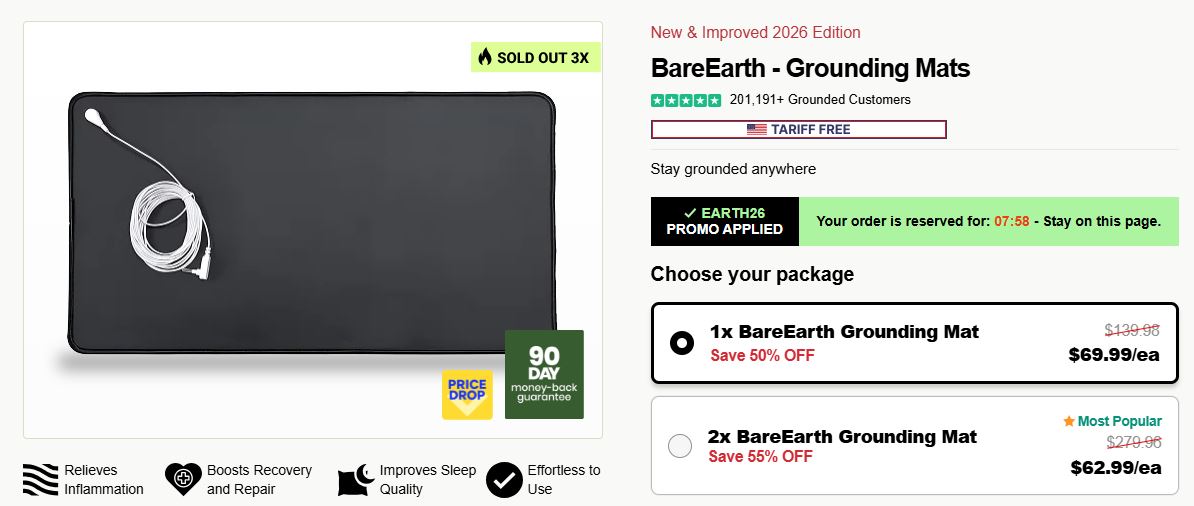Viewport: 1194px width, 506px height.
Task: Click the 90 Day money-back guarantee badge
Action: [x=544, y=374]
